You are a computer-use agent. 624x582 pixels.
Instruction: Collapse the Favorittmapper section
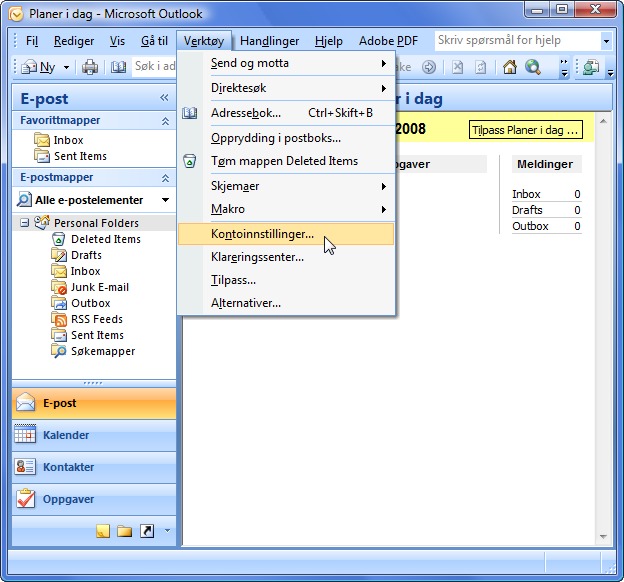tap(165, 120)
